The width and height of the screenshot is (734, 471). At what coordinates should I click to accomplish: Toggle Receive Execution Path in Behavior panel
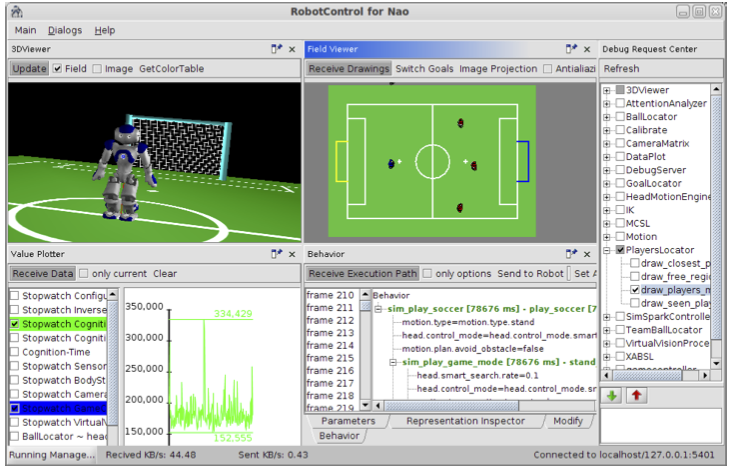click(362, 273)
